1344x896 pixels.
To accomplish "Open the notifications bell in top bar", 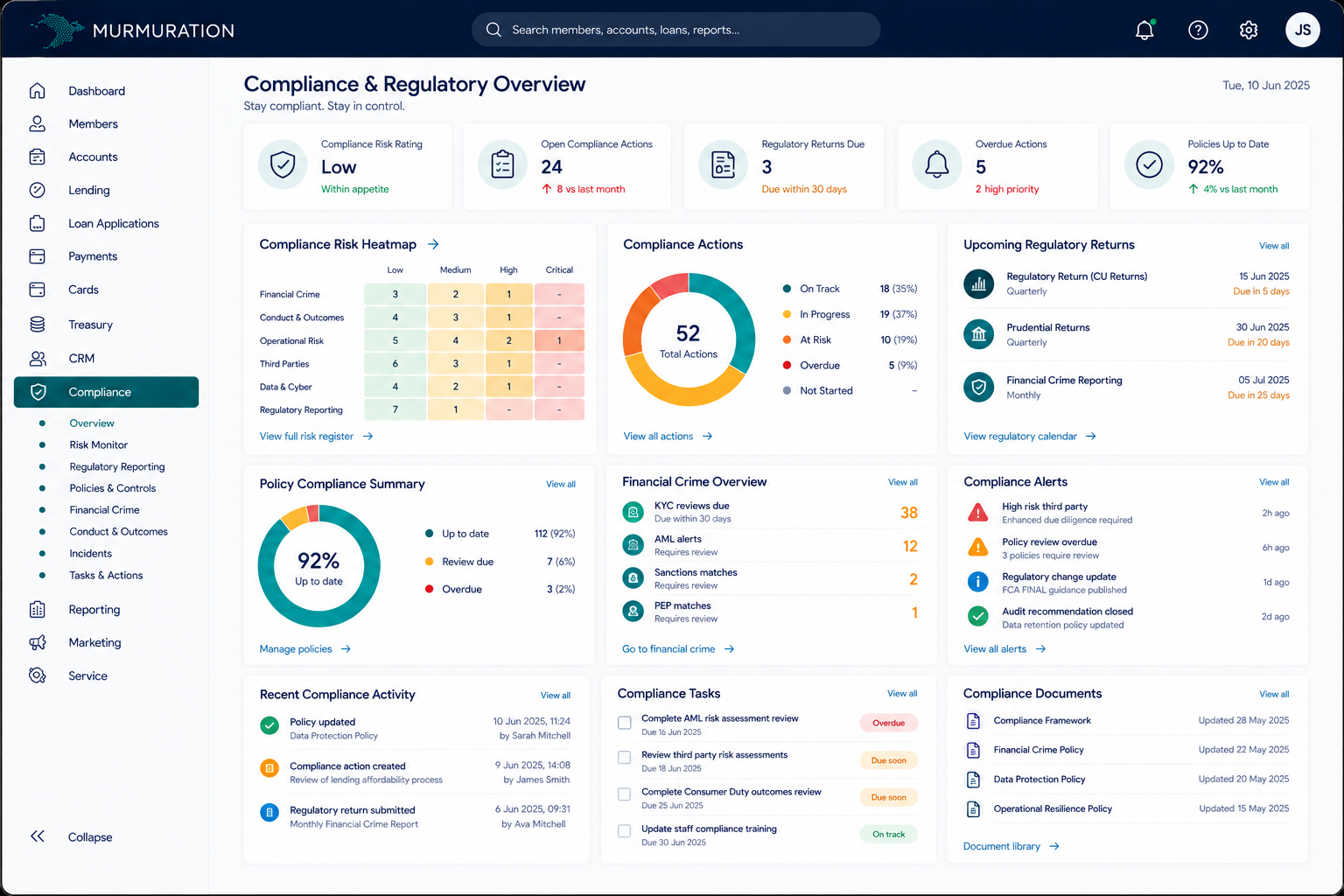I will point(1144,30).
